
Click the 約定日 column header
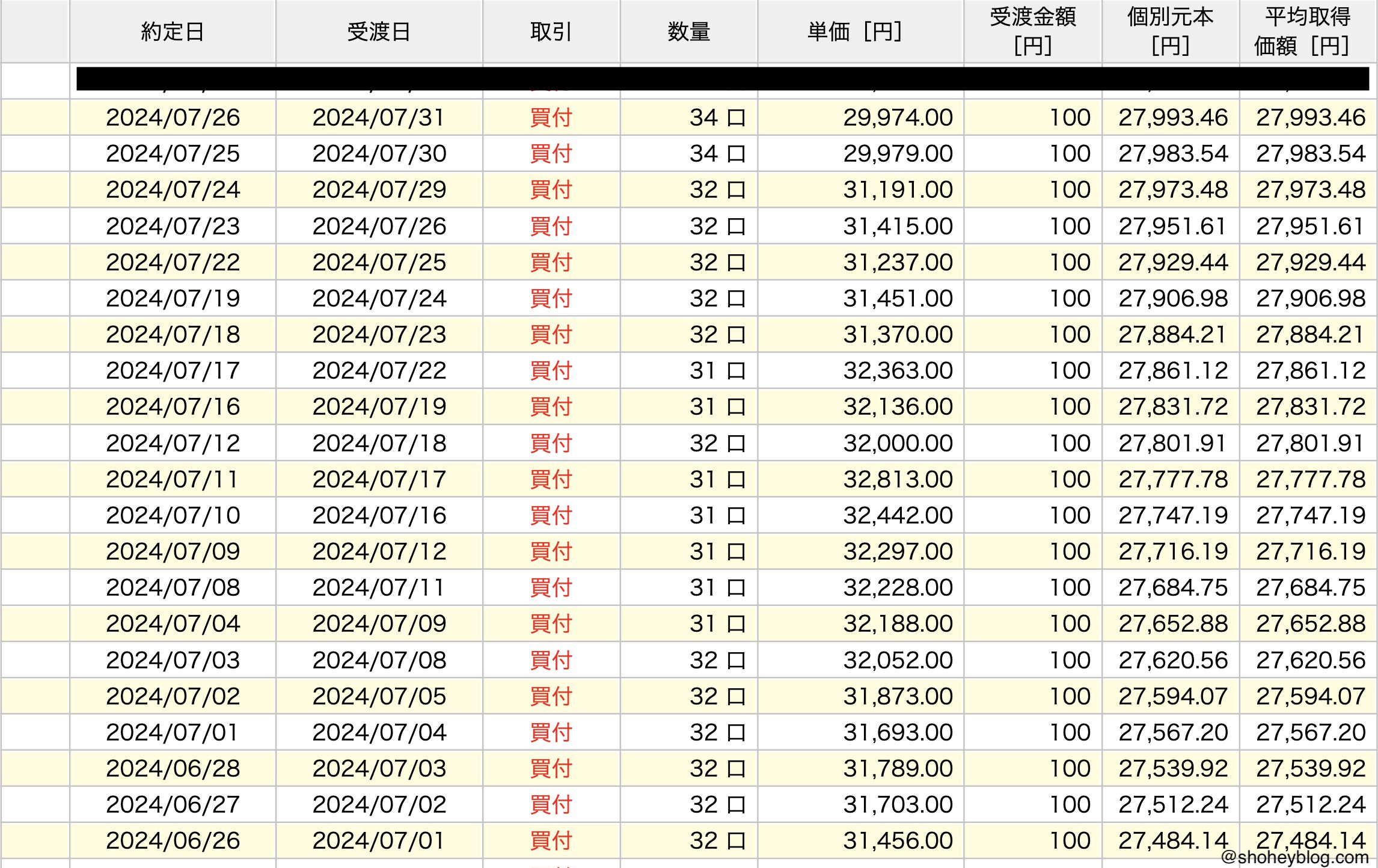point(173,31)
